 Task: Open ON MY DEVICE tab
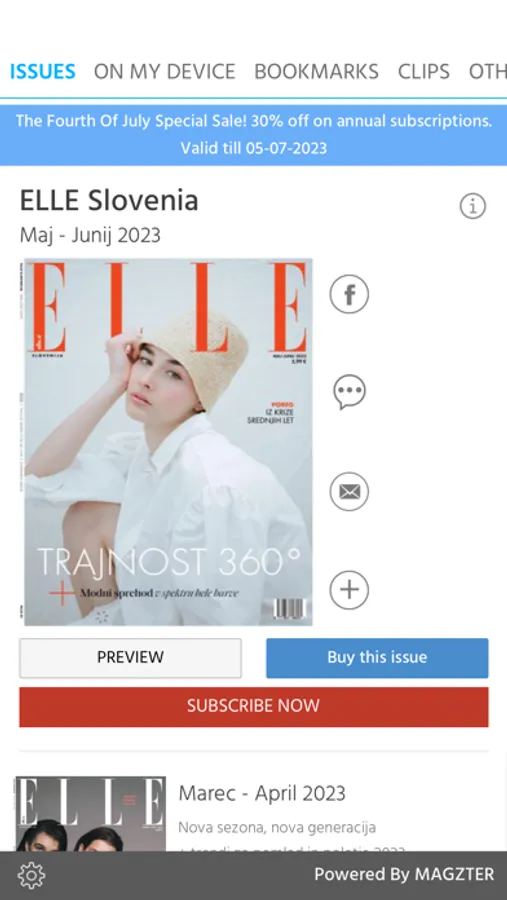pos(165,72)
